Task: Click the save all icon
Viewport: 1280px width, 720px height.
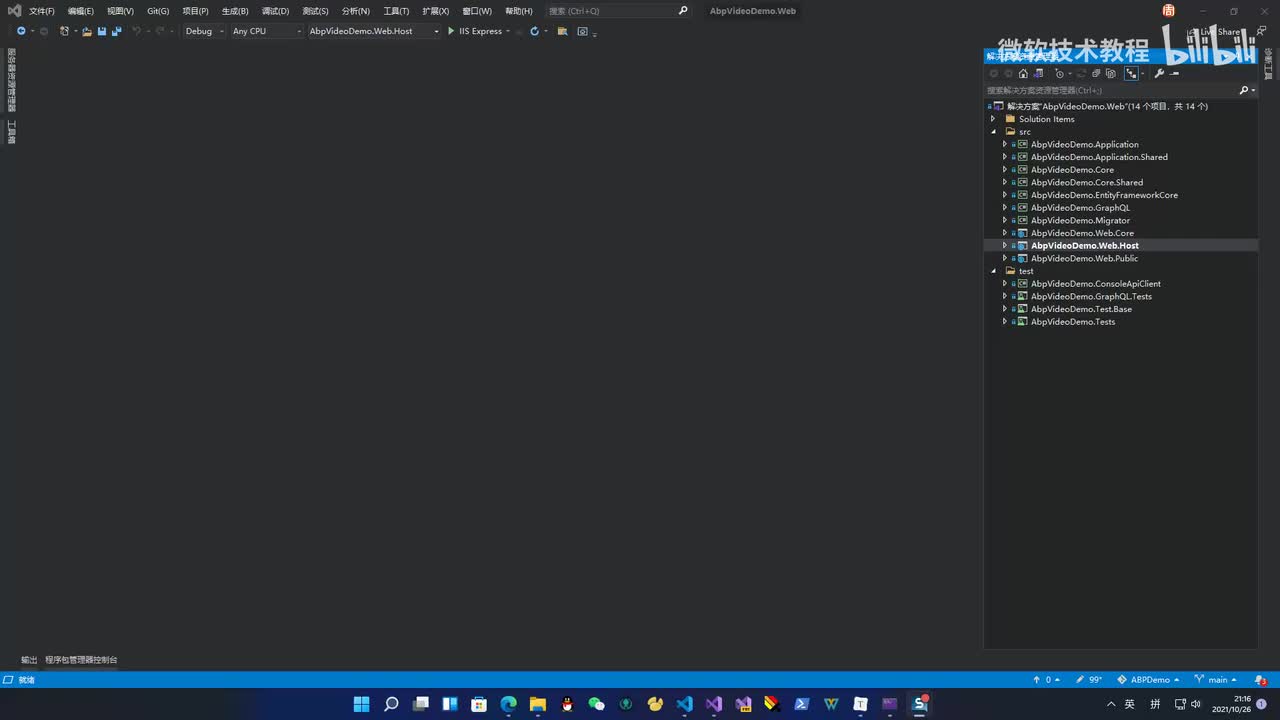Action: [x=116, y=31]
